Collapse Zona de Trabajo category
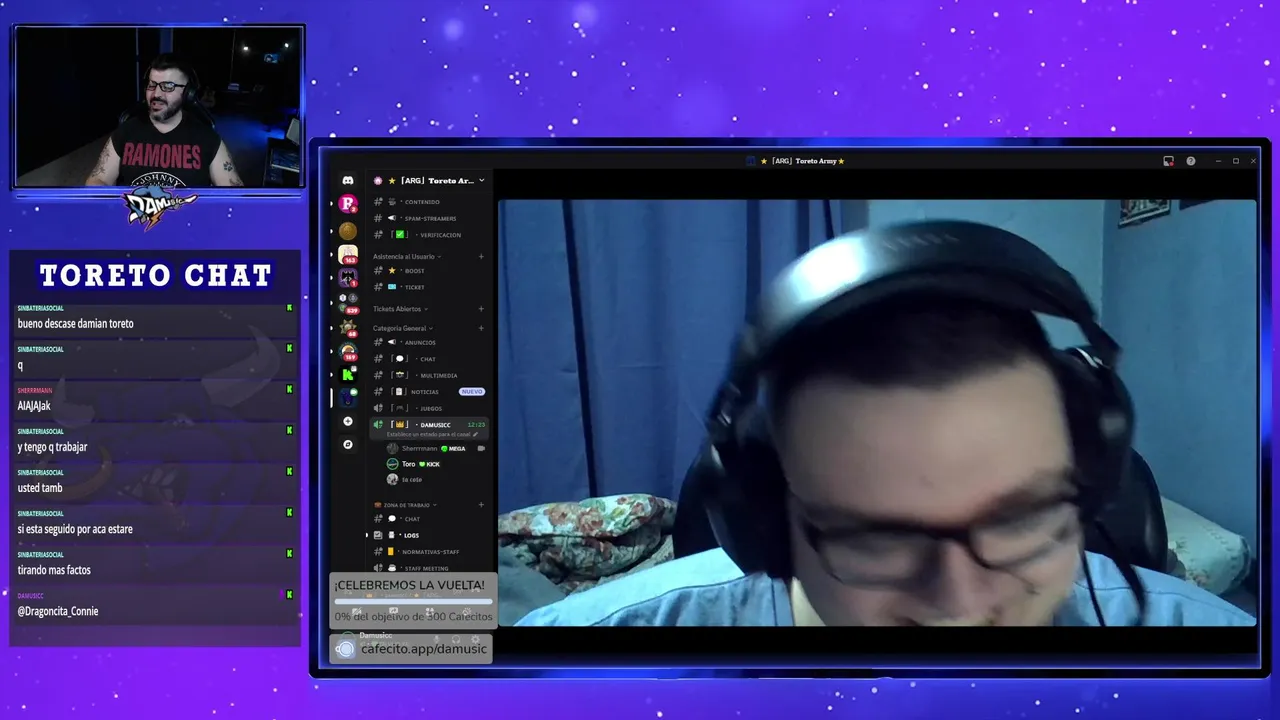Image resolution: width=1280 pixels, height=720 pixels. point(404,505)
